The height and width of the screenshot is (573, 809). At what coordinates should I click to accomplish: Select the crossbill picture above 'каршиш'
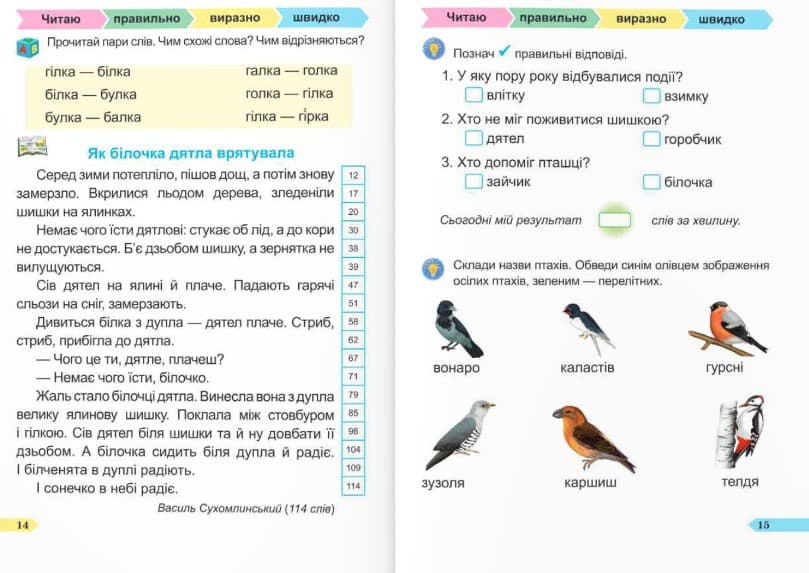click(594, 438)
